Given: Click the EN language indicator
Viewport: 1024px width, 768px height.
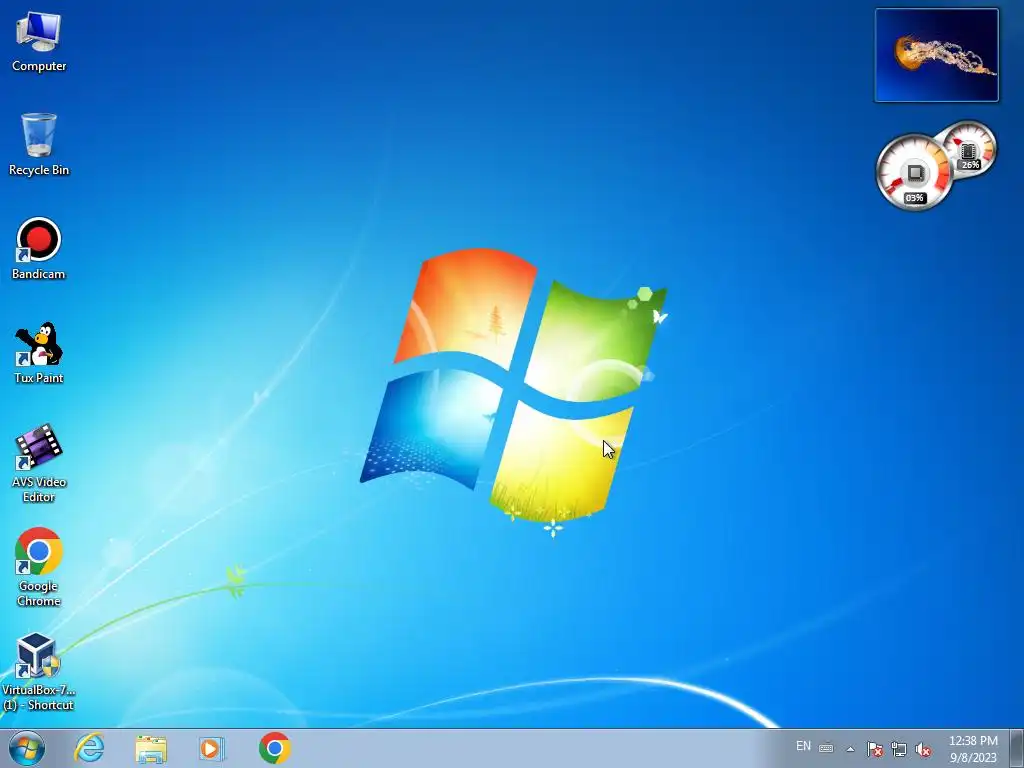Looking at the screenshot, I should point(803,746).
